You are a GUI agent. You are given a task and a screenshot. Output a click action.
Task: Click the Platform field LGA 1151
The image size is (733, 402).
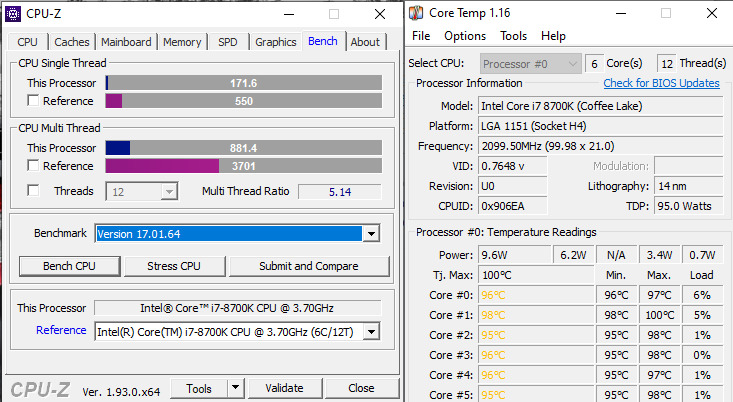(x=601, y=126)
